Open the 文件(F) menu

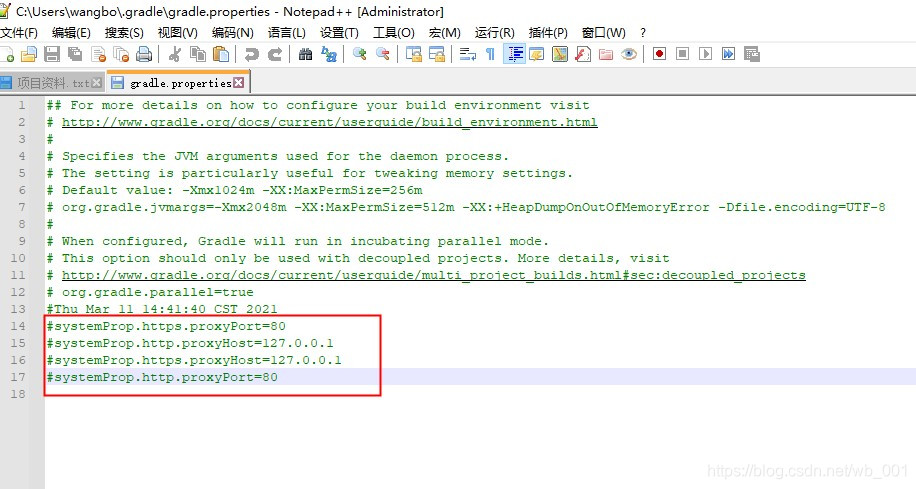19,33
